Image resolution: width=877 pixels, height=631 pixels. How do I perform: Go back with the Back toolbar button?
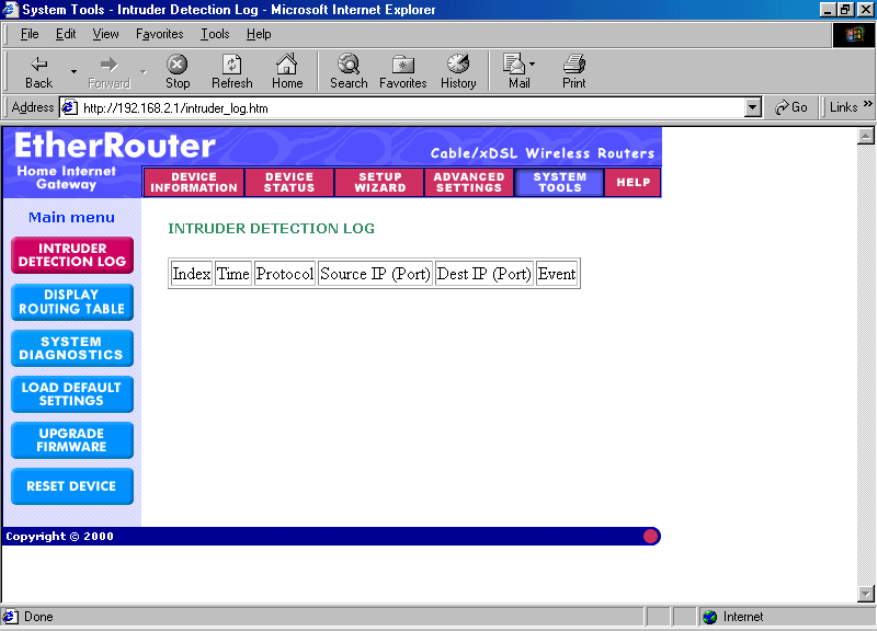[x=38, y=72]
